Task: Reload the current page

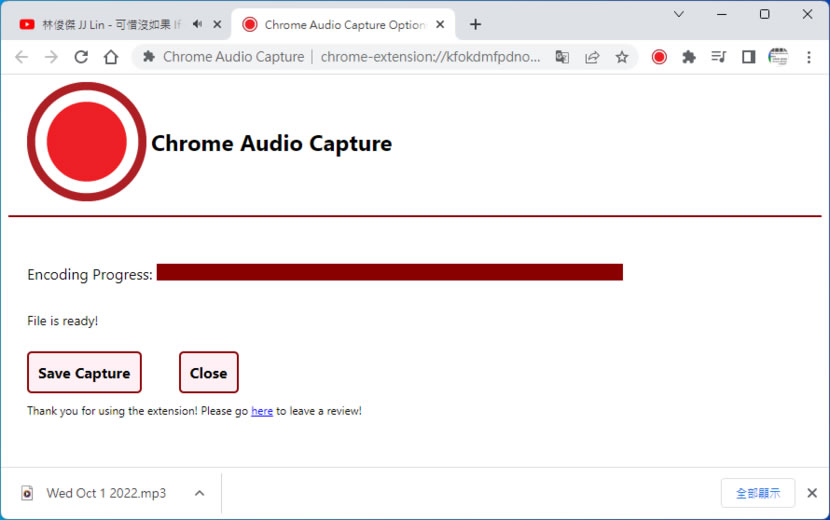Action: click(81, 57)
